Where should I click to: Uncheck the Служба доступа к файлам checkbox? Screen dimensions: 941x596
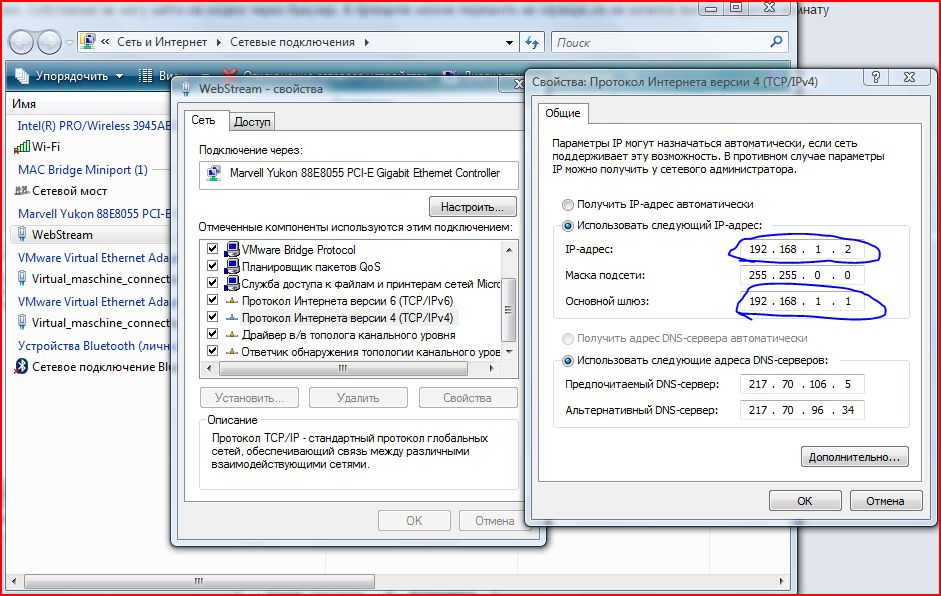point(212,282)
